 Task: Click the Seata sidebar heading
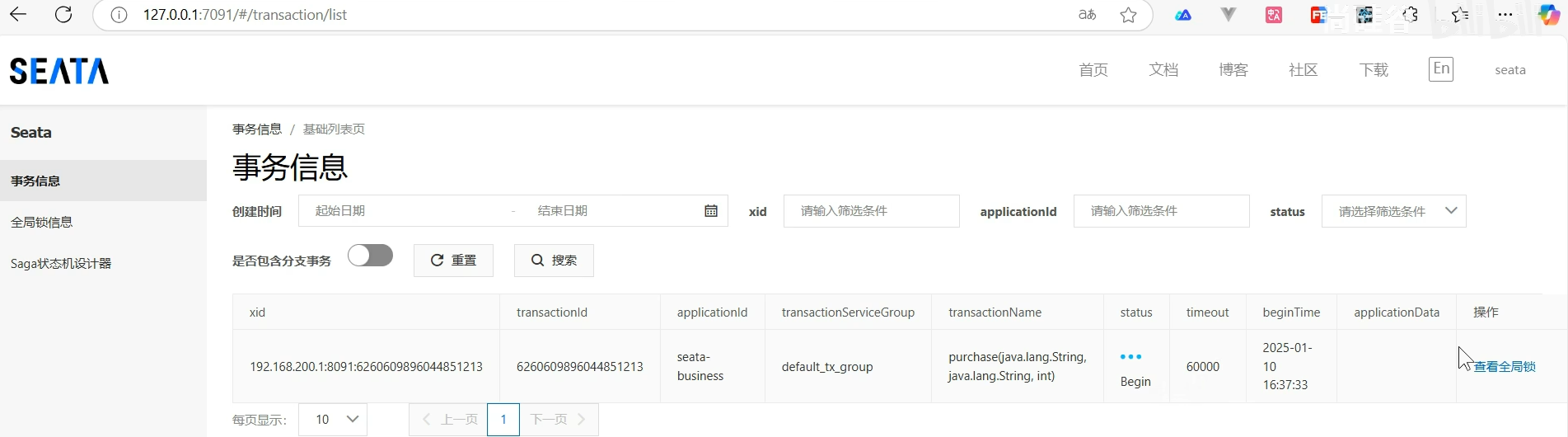tap(31, 133)
